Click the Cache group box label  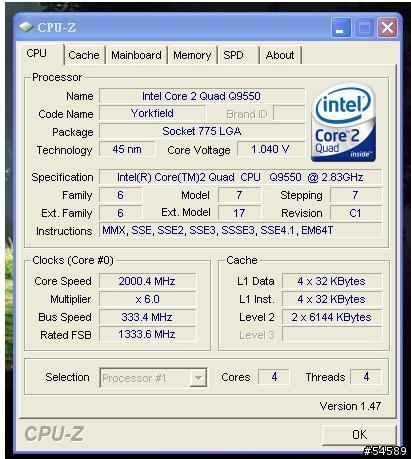[242, 260]
